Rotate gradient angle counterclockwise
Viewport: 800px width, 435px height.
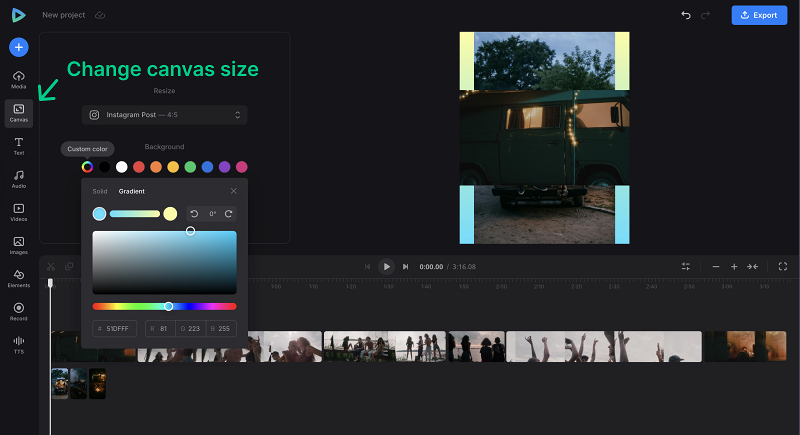pos(194,214)
